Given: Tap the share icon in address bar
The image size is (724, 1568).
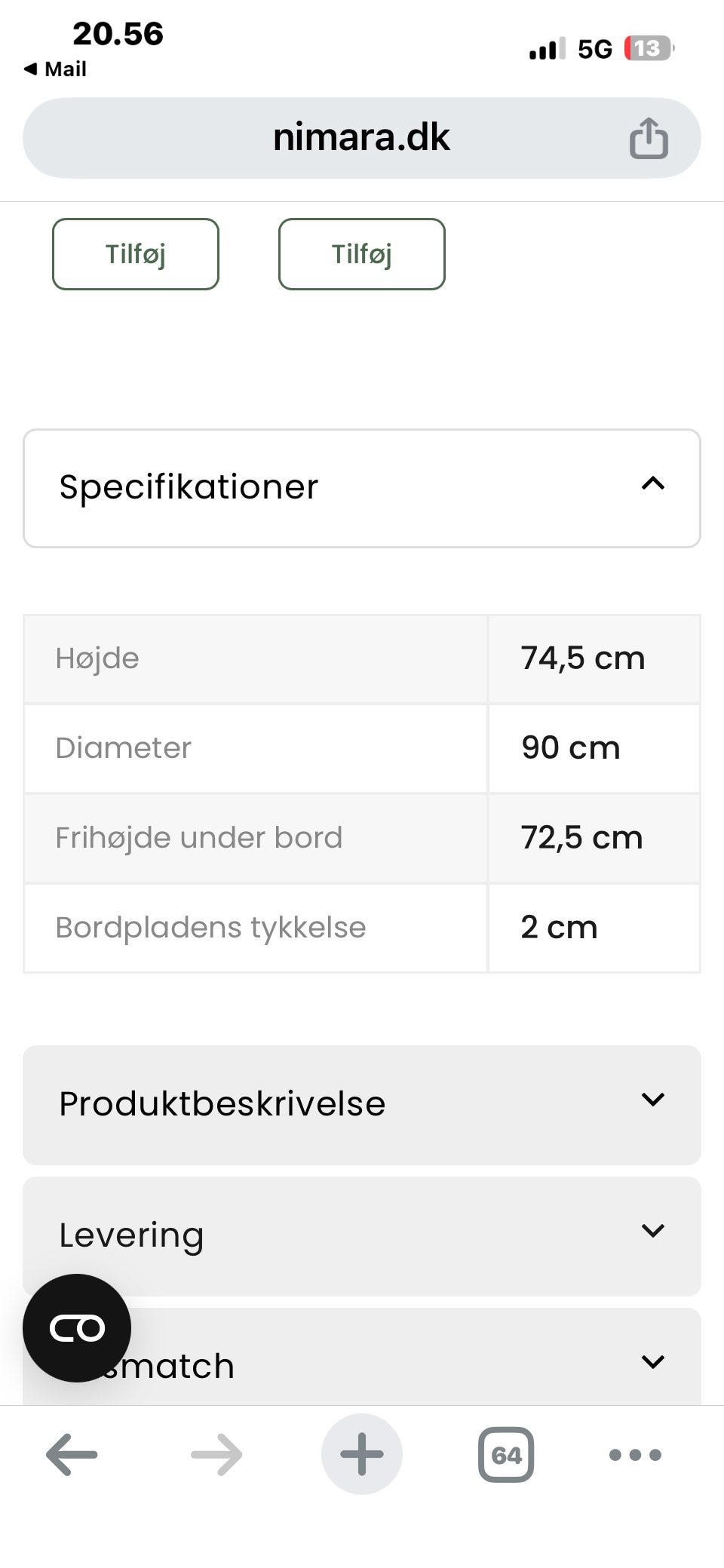Looking at the screenshot, I should pyautogui.click(x=649, y=138).
